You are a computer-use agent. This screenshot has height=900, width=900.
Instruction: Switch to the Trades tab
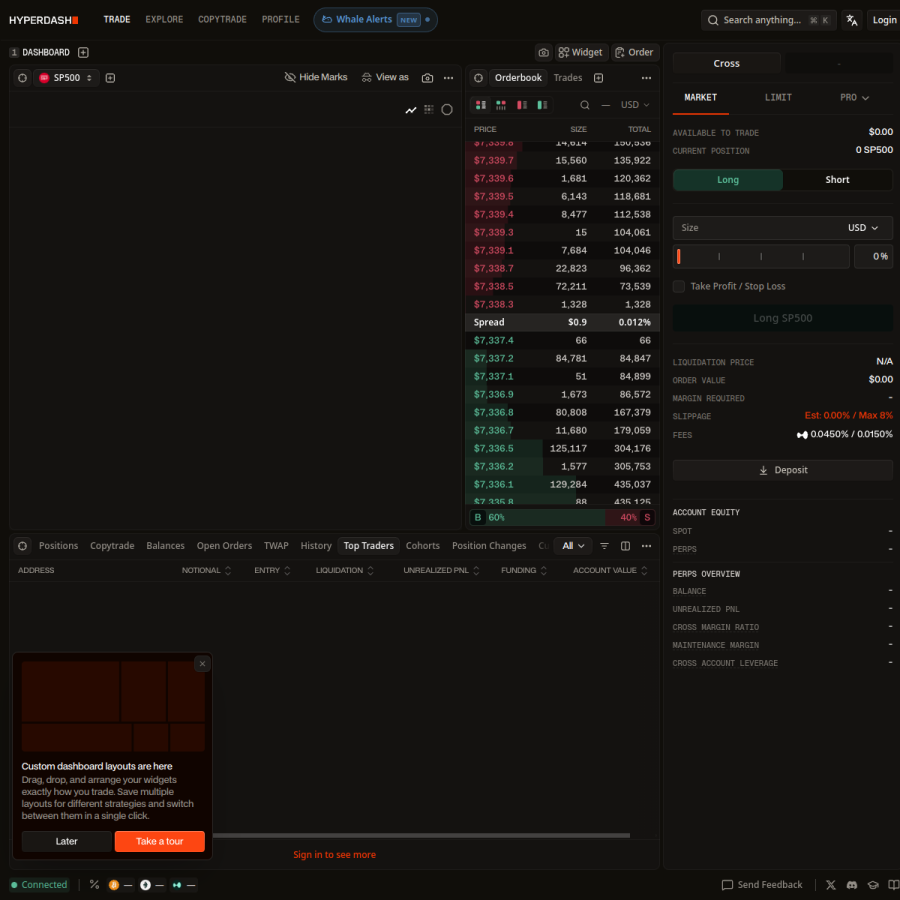[567, 77]
